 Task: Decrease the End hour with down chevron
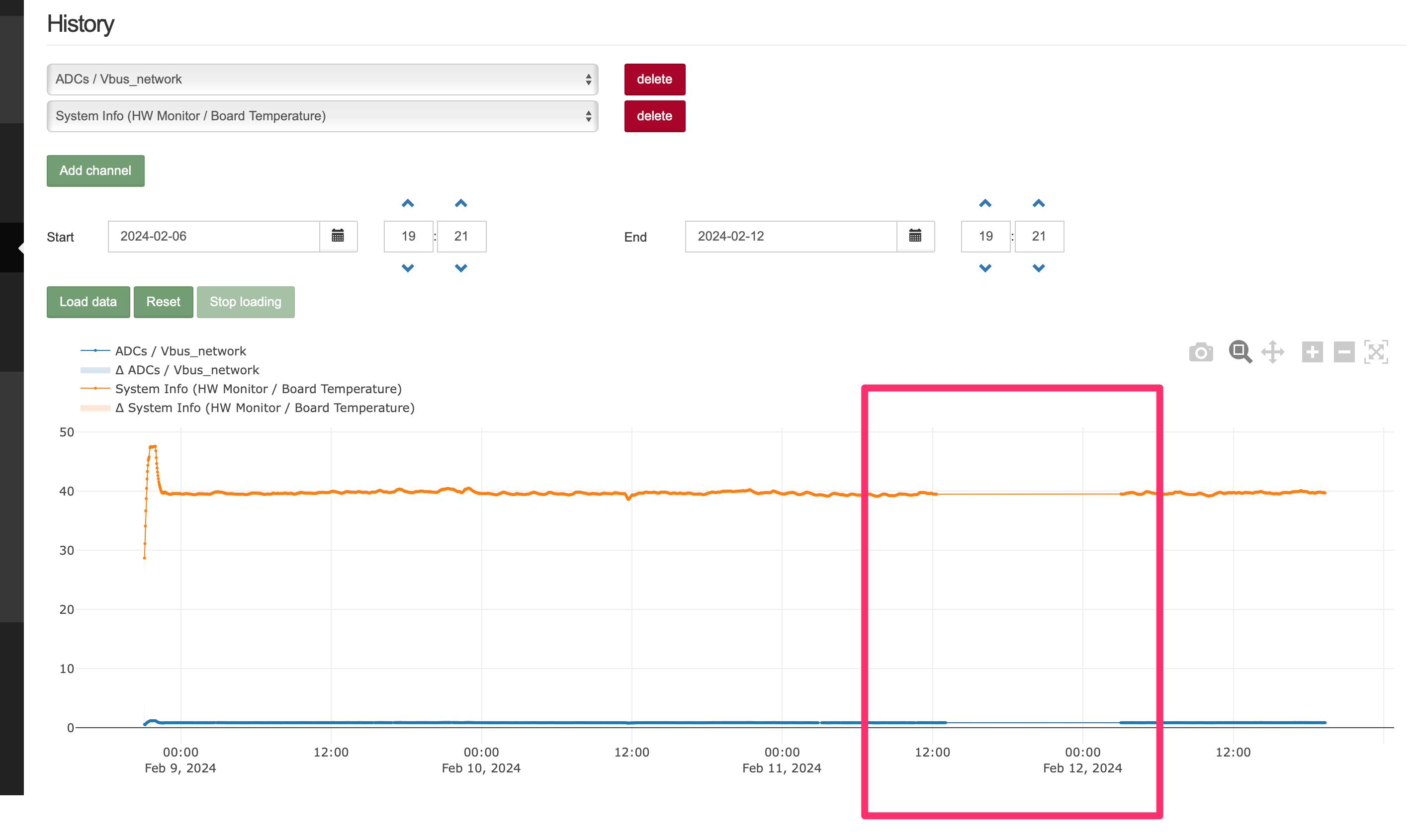(x=985, y=268)
